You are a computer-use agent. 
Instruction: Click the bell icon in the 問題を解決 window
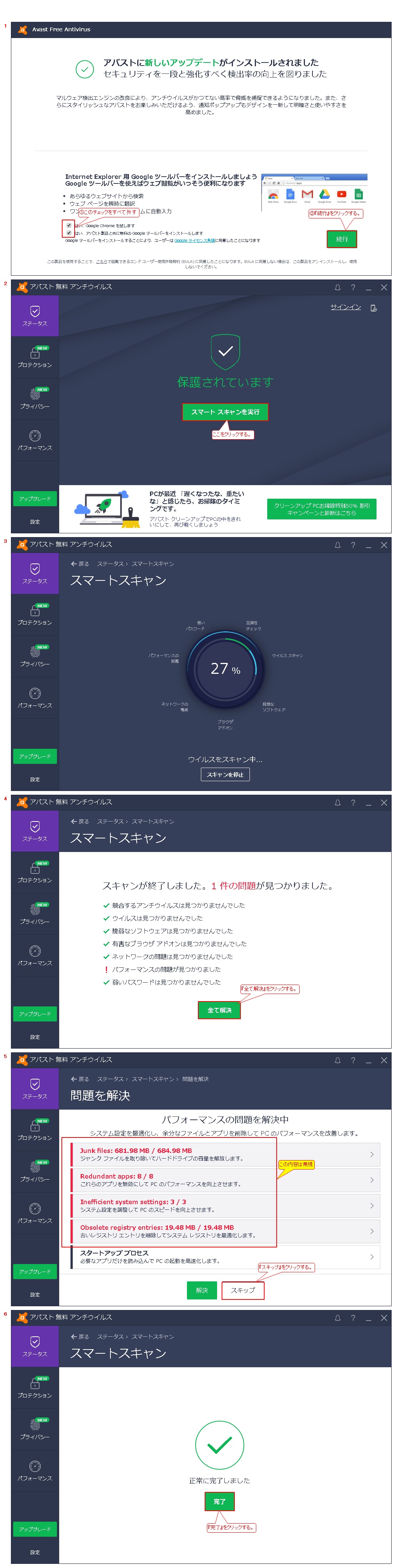point(337,1060)
